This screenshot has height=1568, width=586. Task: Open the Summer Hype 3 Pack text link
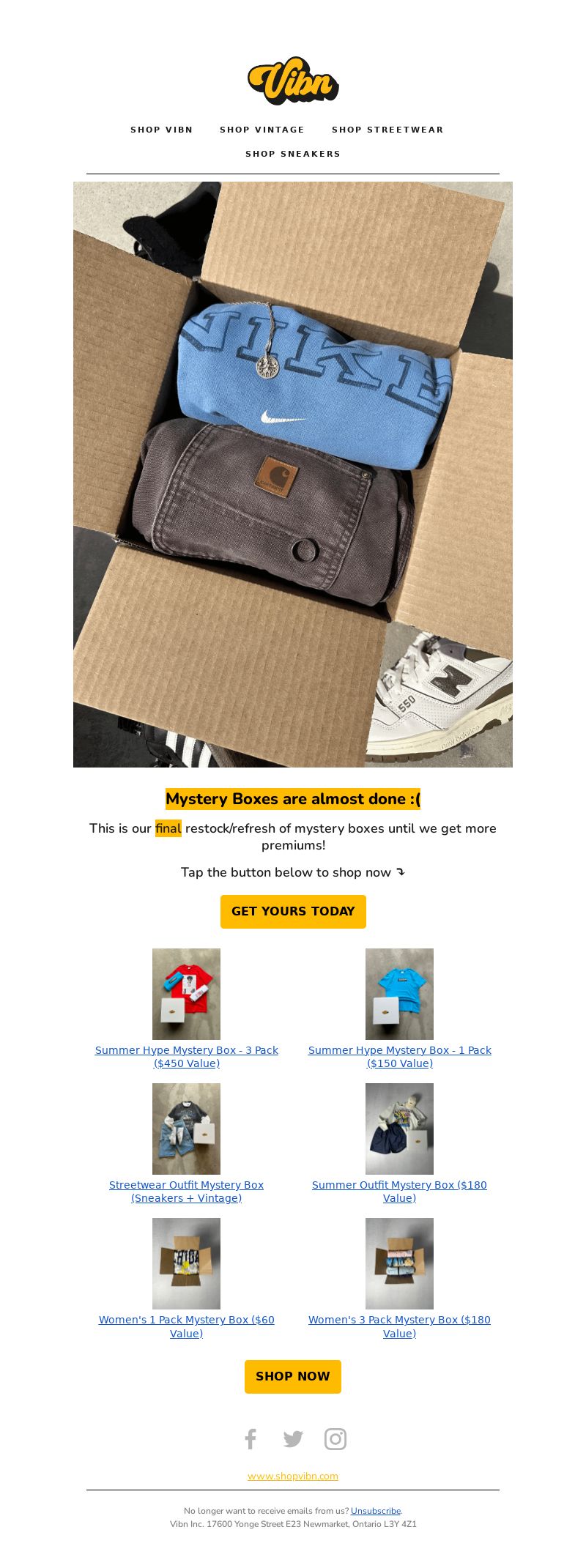(x=186, y=1057)
